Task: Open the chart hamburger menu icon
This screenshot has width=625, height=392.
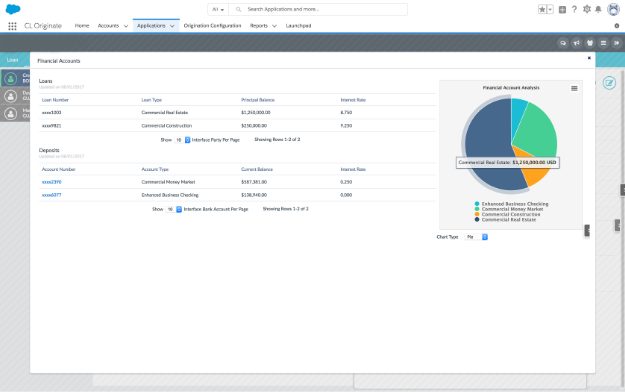Action: point(574,89)
